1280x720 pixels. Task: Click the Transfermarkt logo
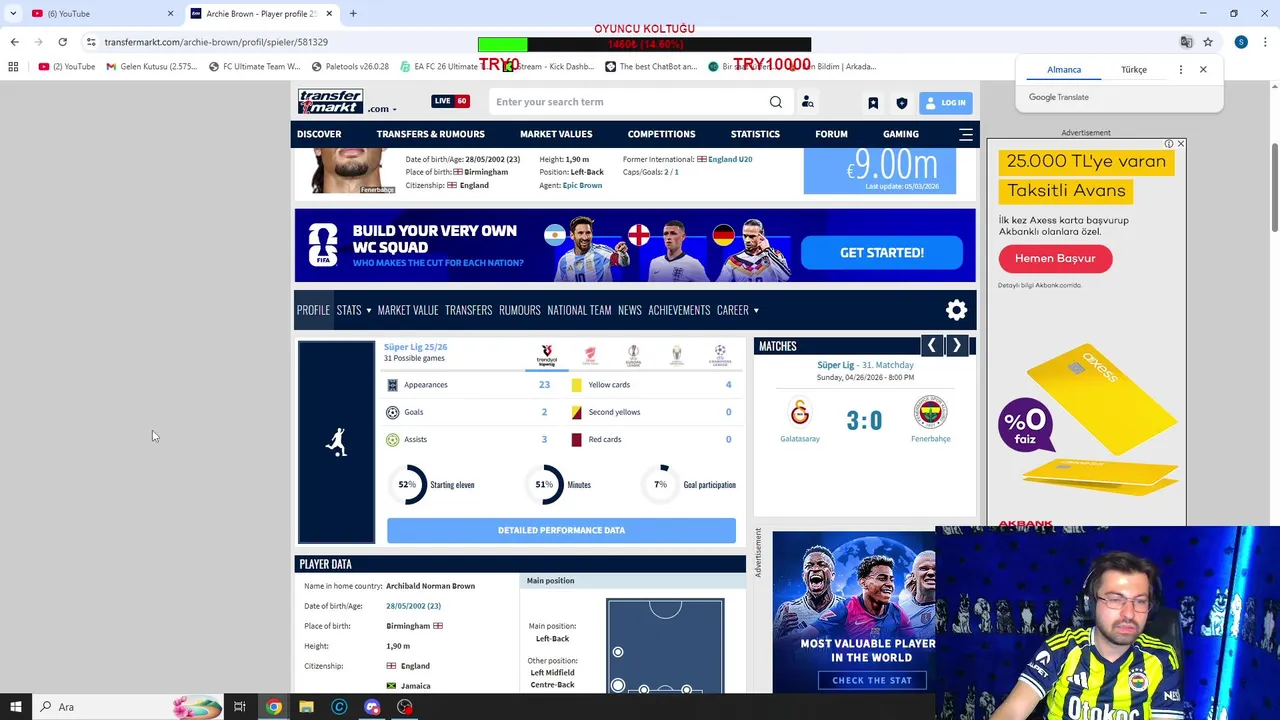[x=330, y=101]
